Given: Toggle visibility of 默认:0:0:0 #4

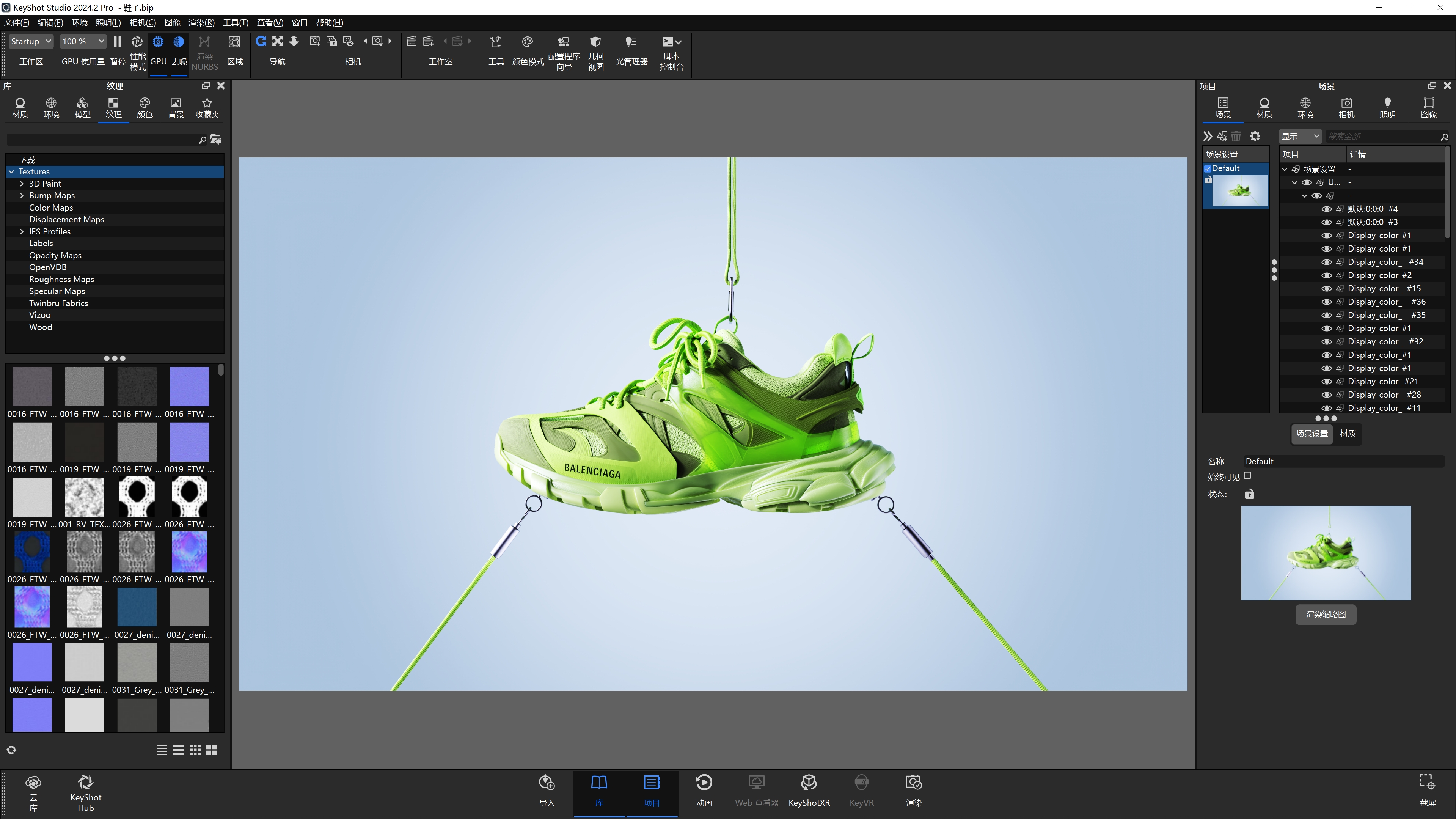Looking at the screenshot, I should coord(1327,209).
